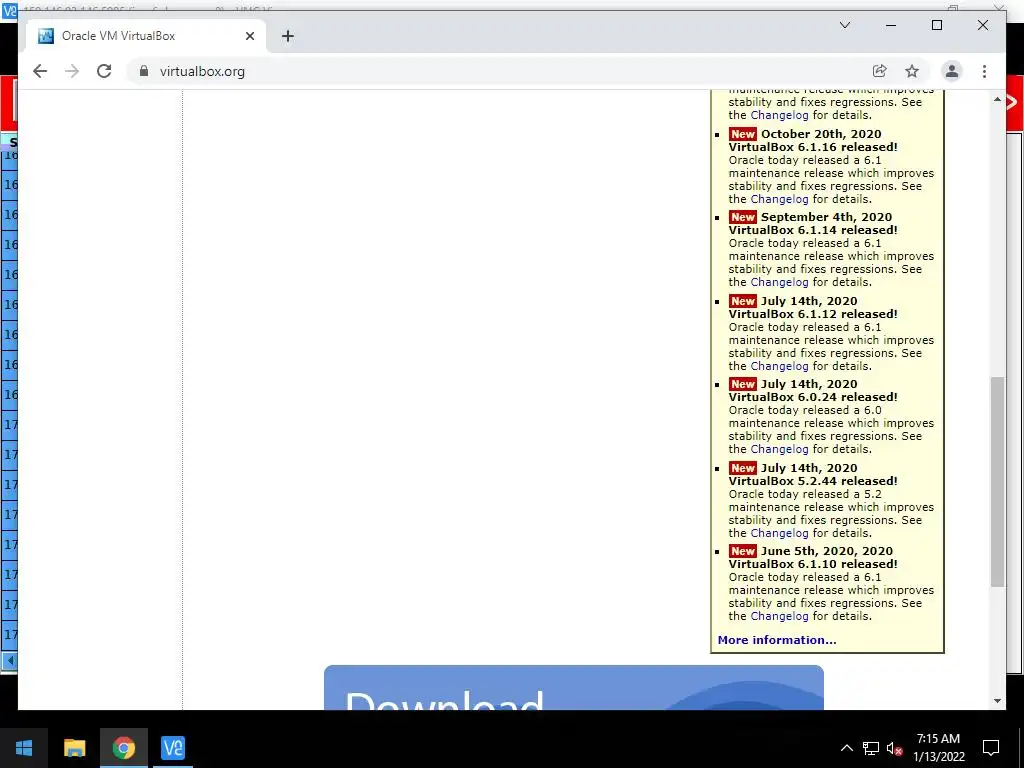Share this page using the share icon
This screenshot has height=768, width=1024.
click(x=880, y=71)
